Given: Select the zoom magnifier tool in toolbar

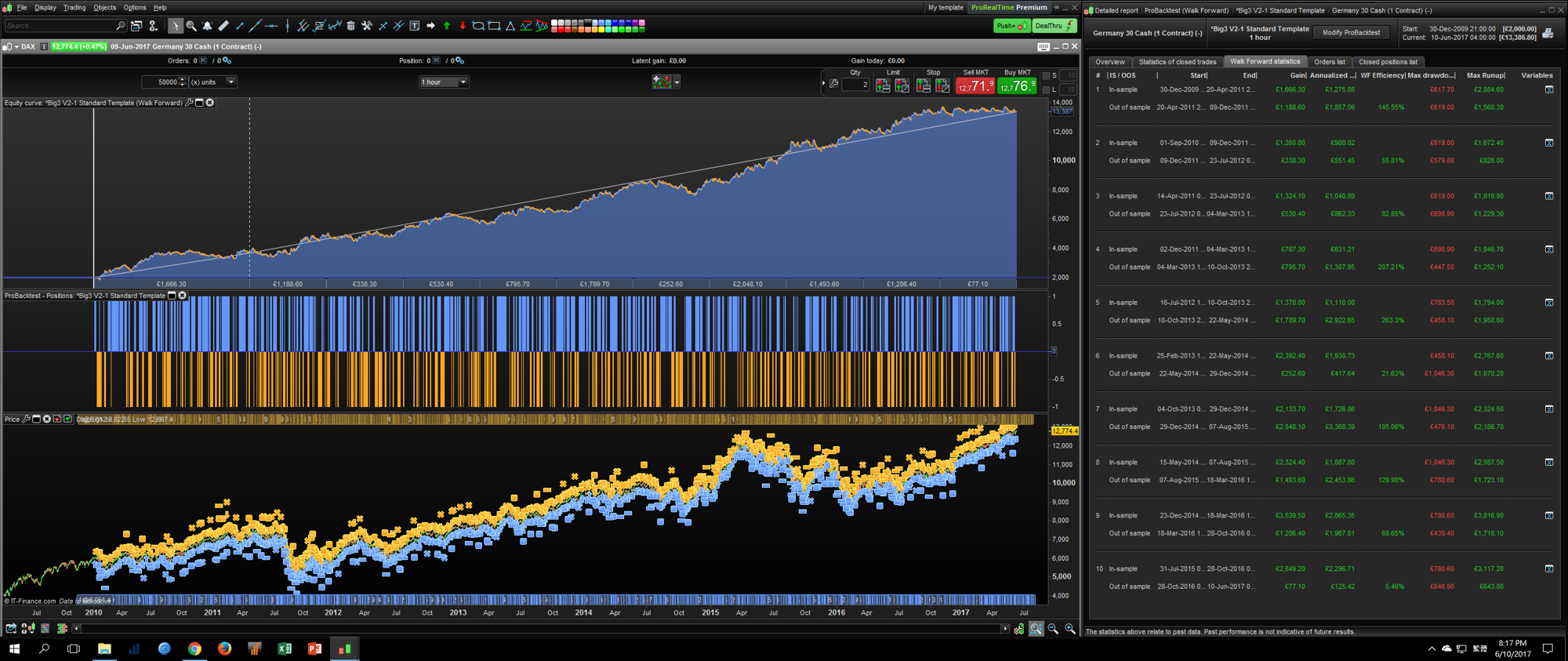Looking at the screenshot, I should (x=191, y=26).
